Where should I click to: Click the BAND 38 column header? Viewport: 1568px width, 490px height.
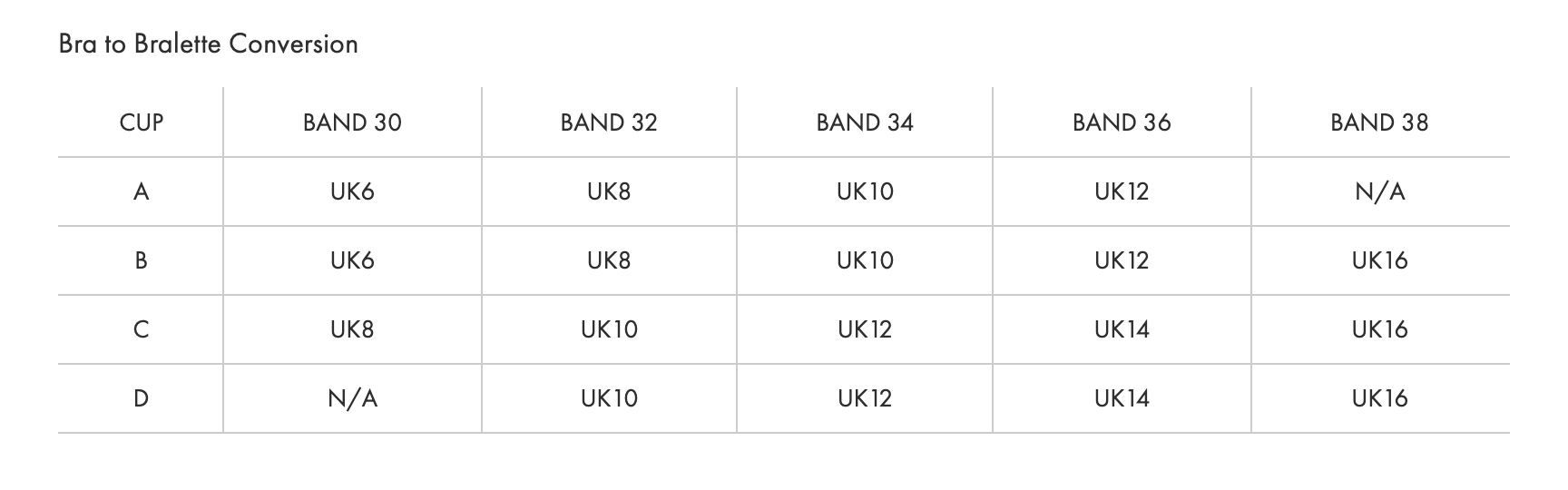(1379, 122)
